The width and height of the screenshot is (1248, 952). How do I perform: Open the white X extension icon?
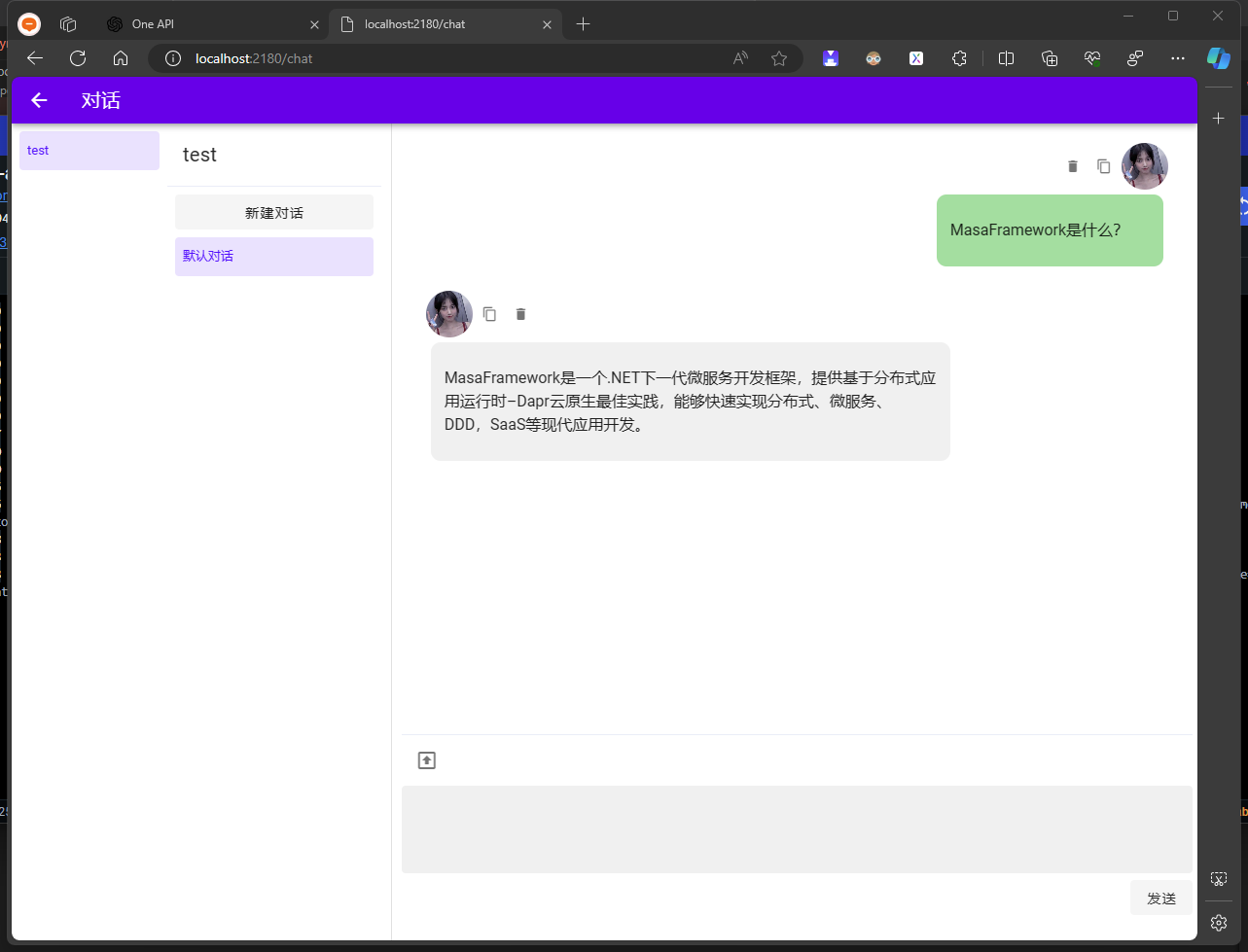(916, 58)
